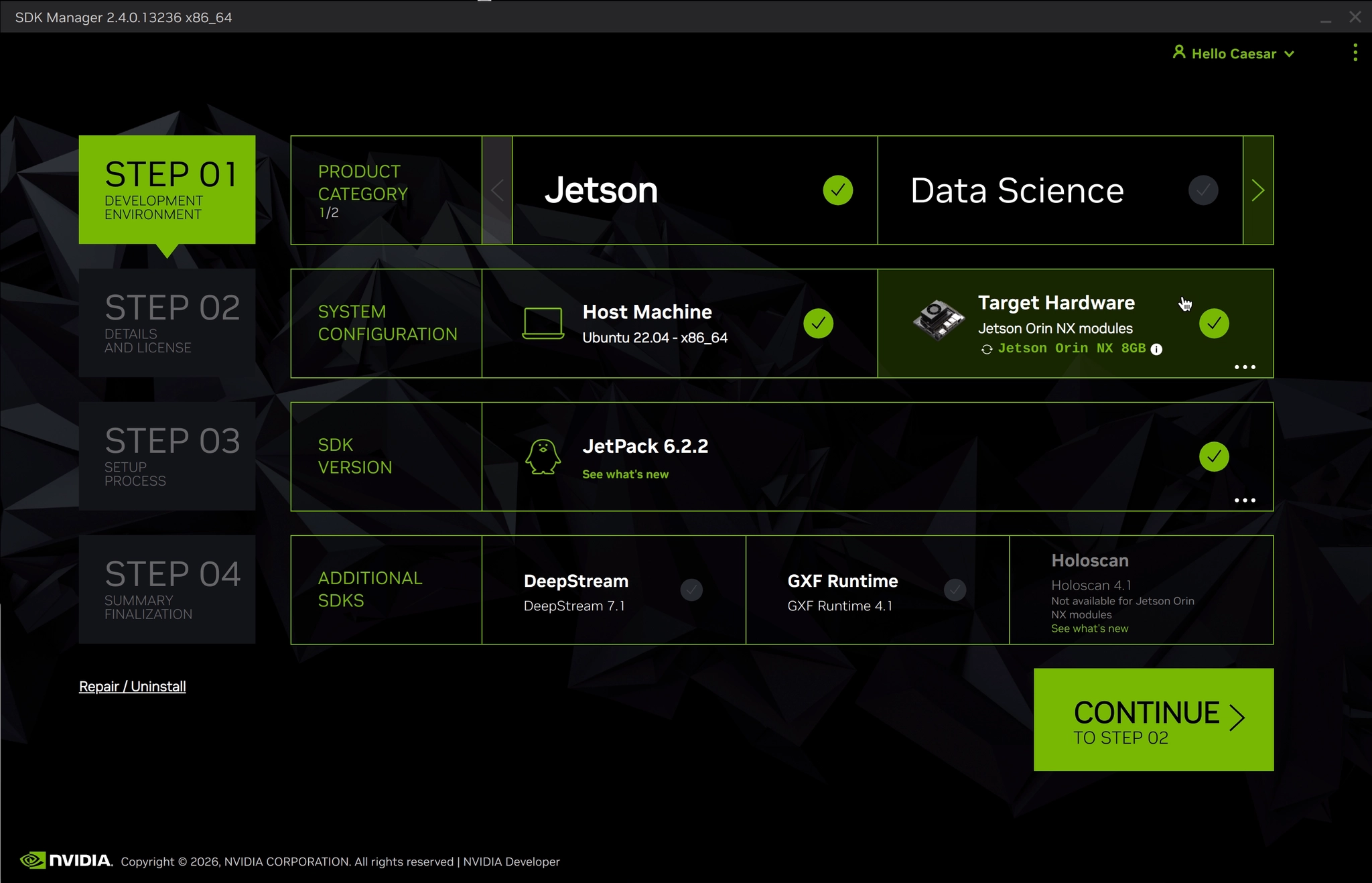Click the SYSTEM CONFIGURATION label

(x=387, y=323)
